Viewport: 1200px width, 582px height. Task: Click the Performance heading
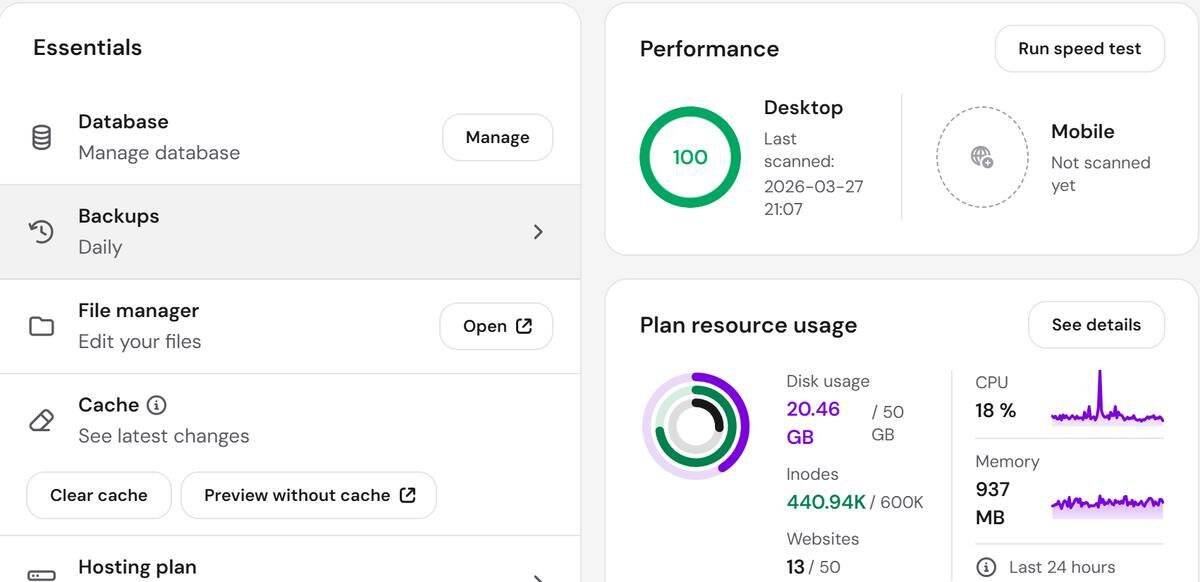(709, 49)
